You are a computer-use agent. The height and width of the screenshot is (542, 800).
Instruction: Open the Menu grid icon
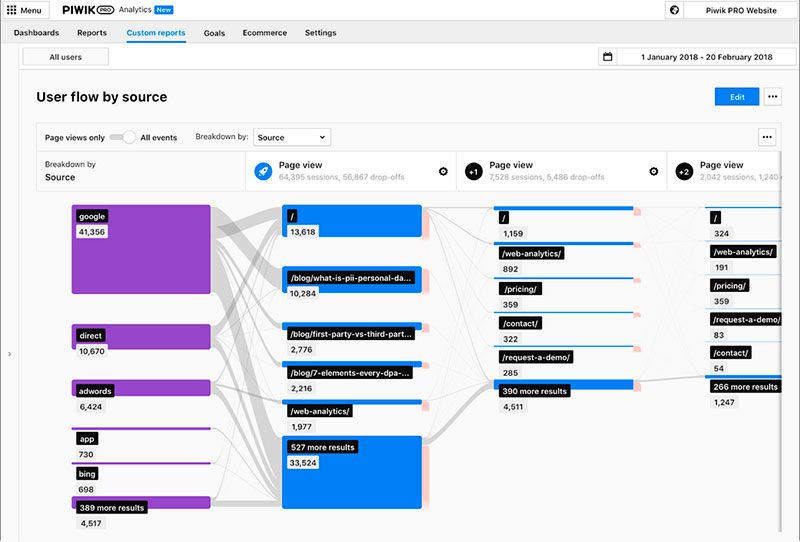pyautogui.click(x=11, y=10)
